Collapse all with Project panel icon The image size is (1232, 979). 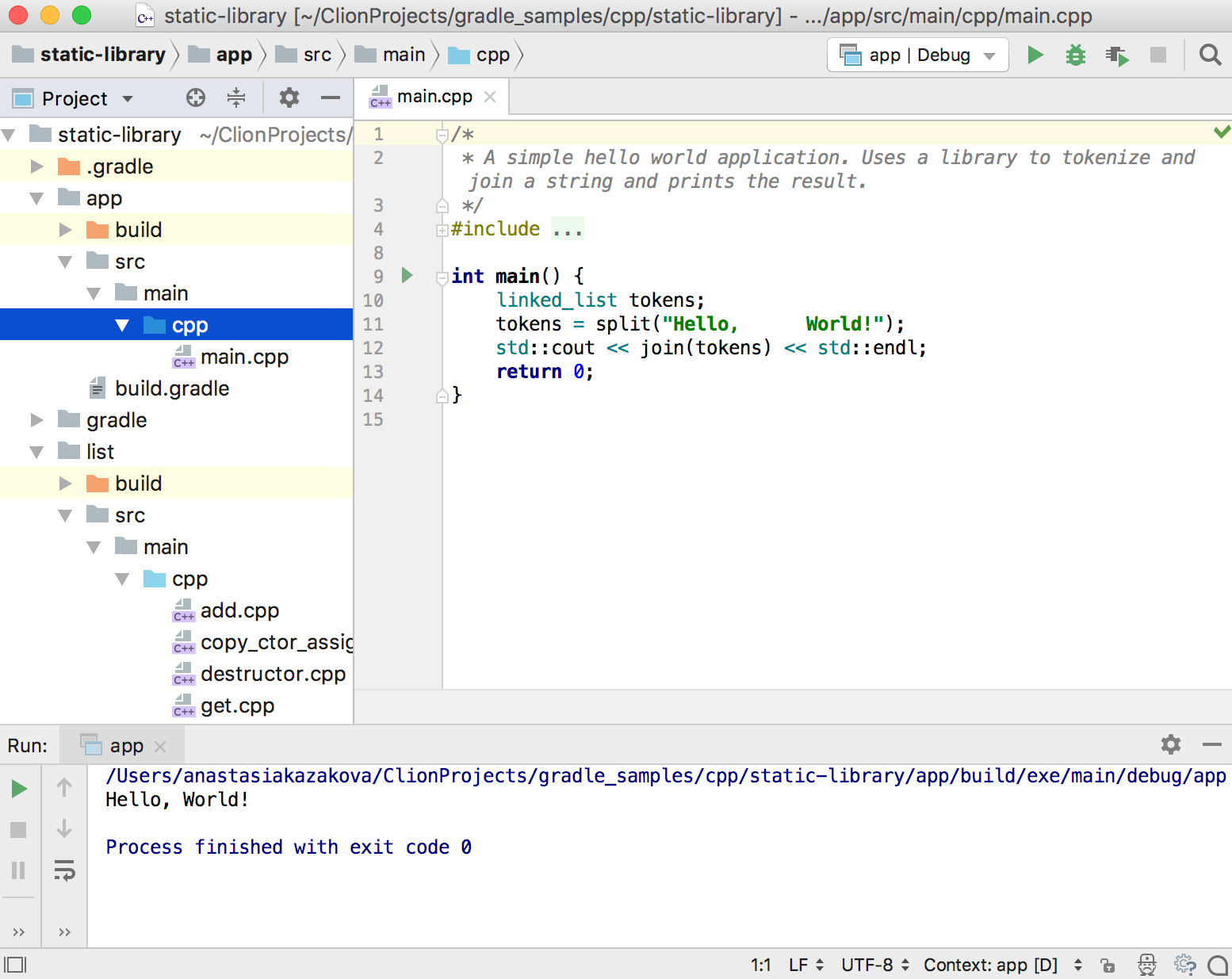[236, 98]
